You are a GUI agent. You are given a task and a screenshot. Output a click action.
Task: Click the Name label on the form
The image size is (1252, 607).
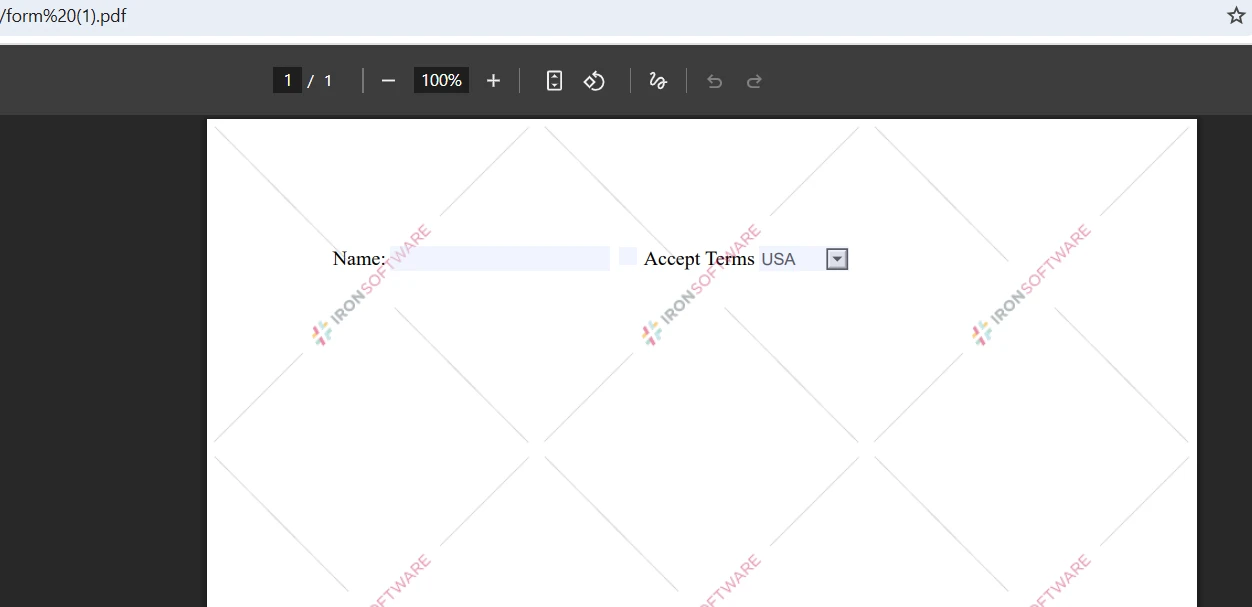[x=358, y=258]
